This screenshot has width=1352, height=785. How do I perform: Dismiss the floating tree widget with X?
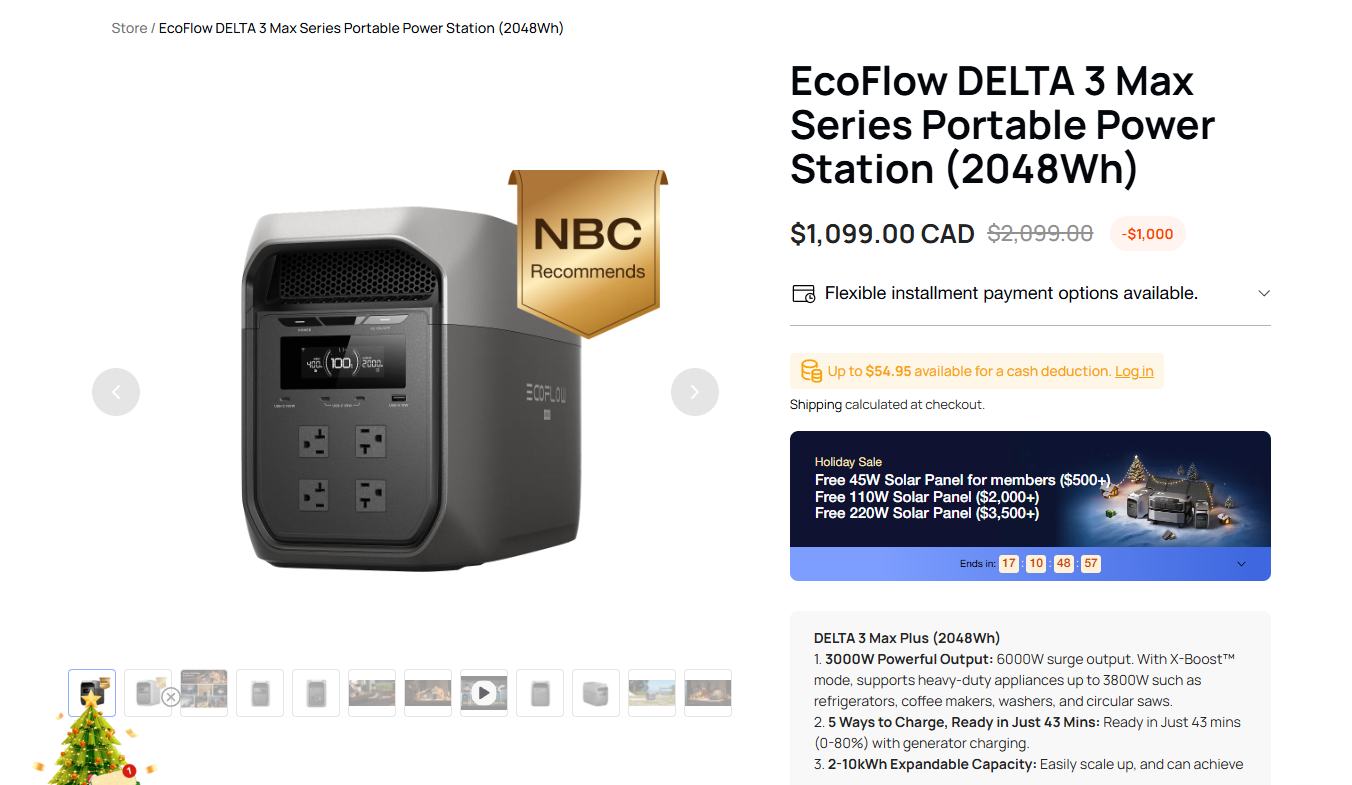pos(171,697)
